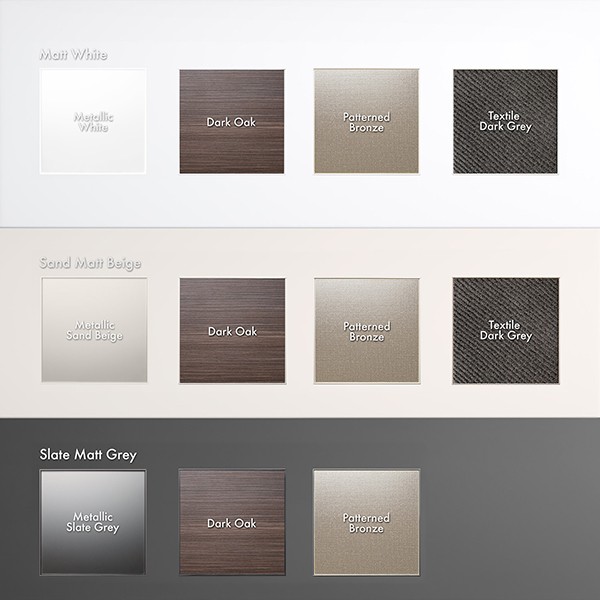
Task: Click the 'Metallic Sand Beige' text label
Action: 94,331
